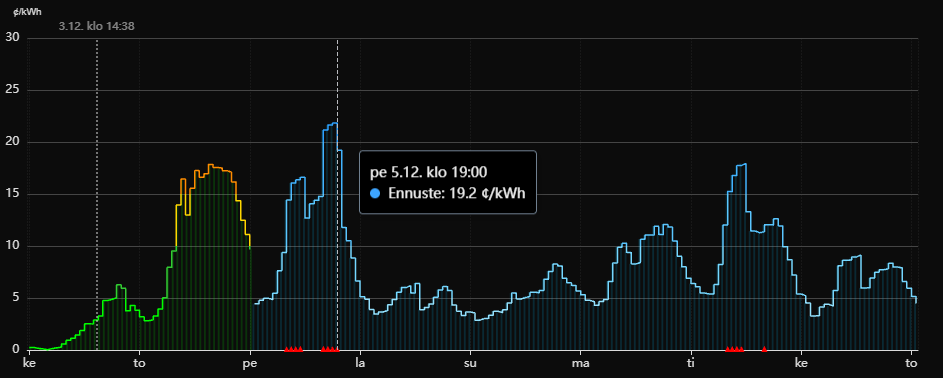Click the last red triangle before la label
This screenshot has width=943, height=378.
[337, 349]
